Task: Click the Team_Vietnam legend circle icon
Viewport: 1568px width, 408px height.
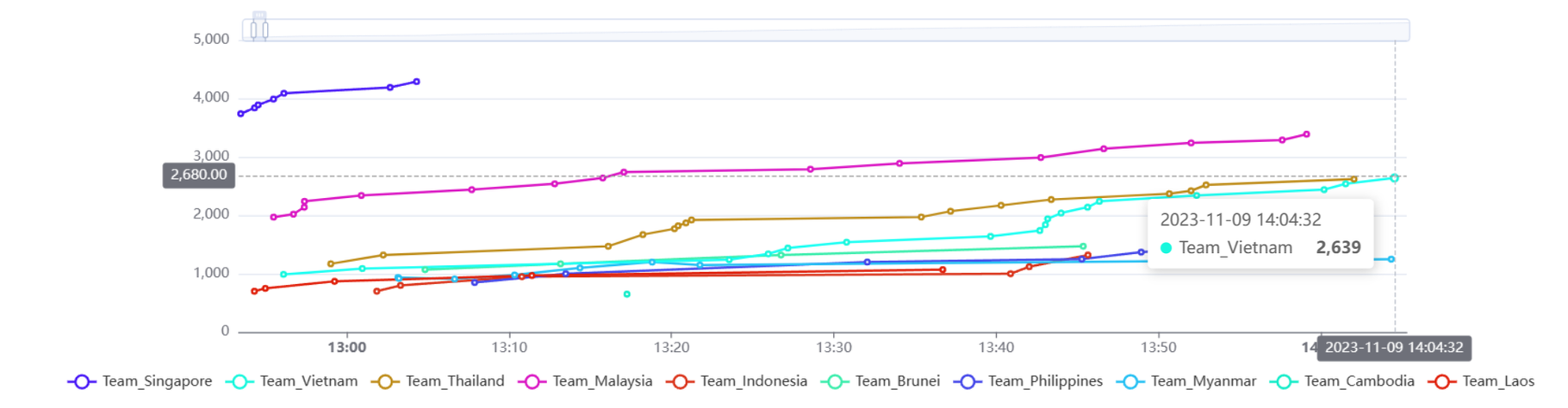Action: (x=239, y=381)
